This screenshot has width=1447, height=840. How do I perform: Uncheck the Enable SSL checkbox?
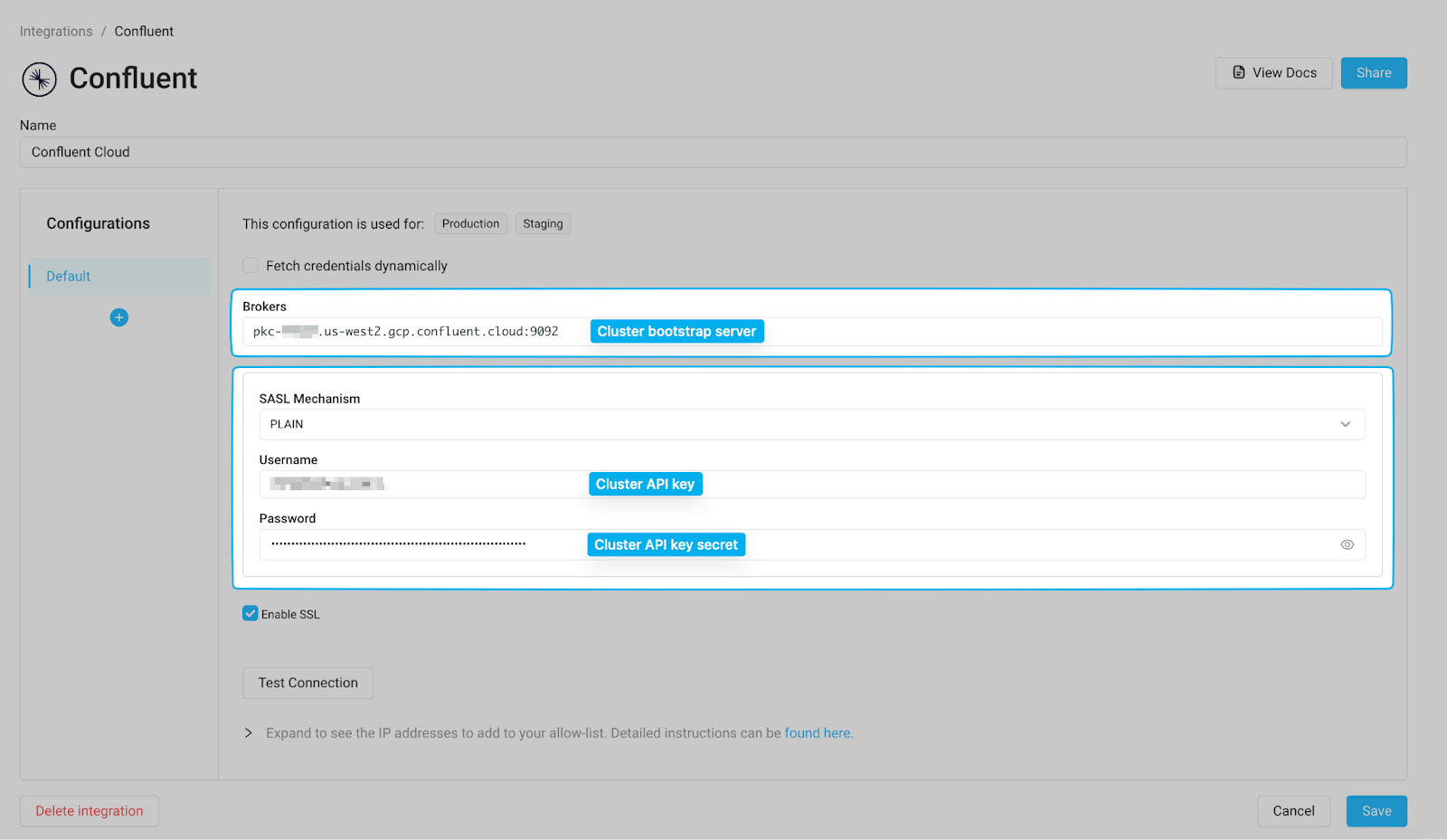(x=251, y=613)
